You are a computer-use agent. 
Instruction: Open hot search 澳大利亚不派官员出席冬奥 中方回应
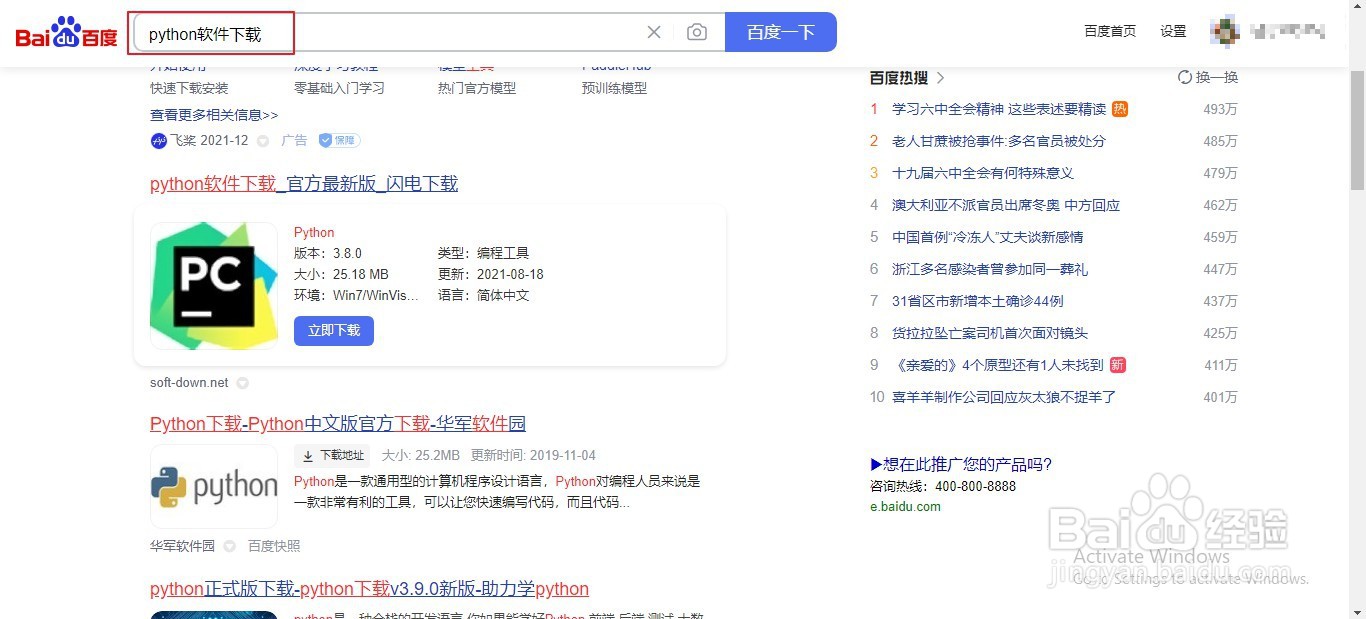click(1006, 205)
